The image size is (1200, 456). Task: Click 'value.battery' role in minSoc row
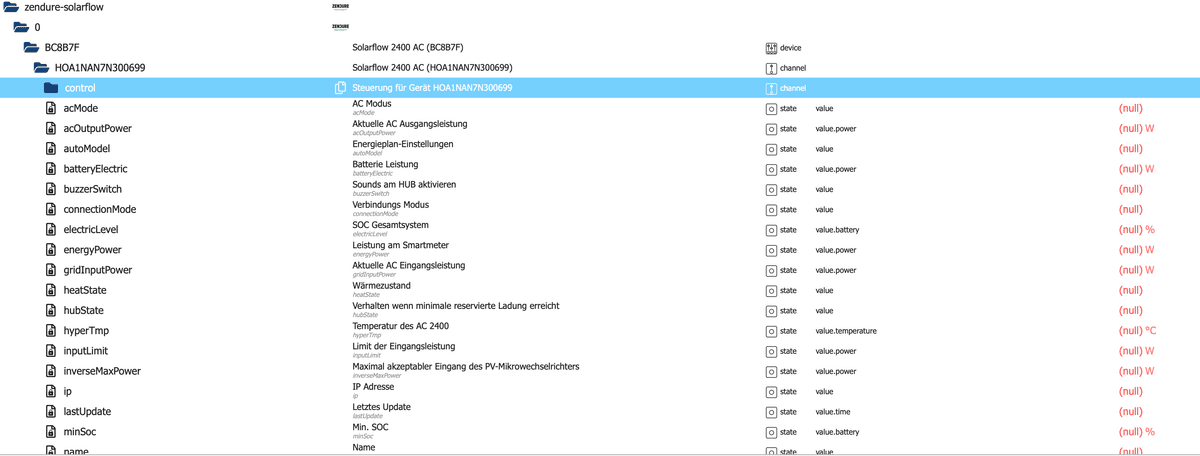click(x=837, y=432)
